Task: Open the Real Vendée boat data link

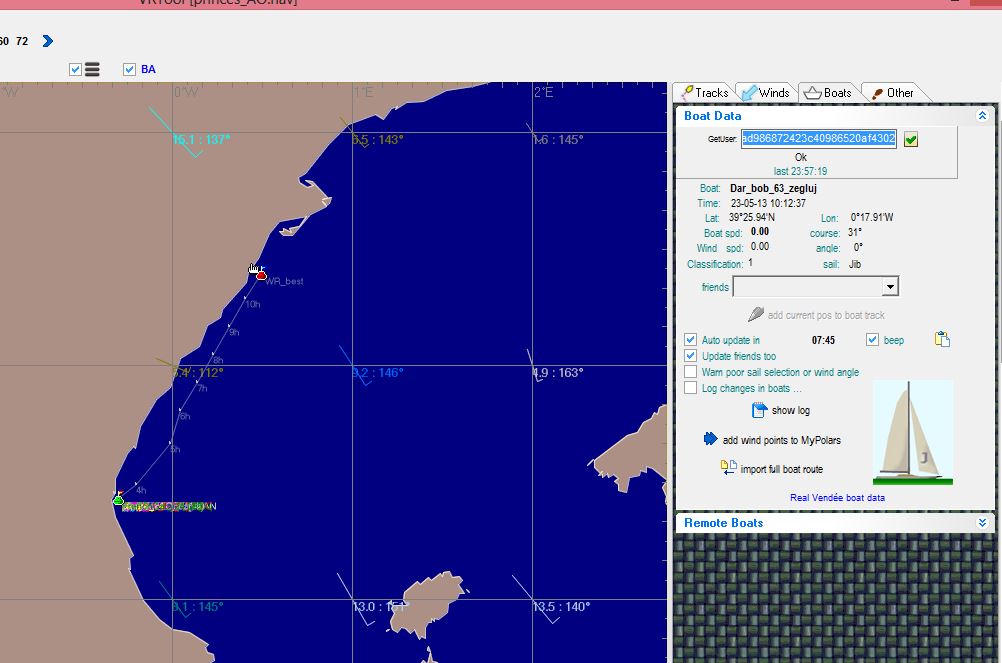Action: [837, 498]
